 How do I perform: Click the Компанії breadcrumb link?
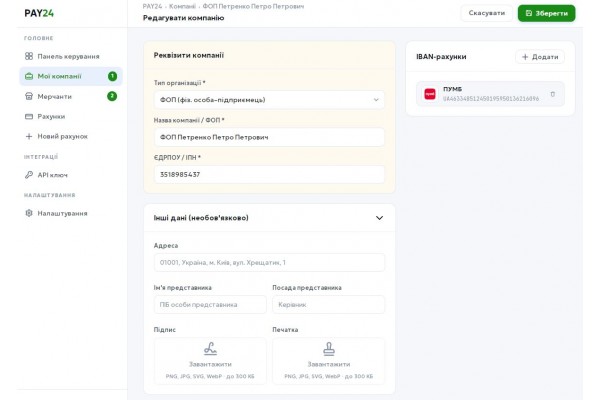pos(182,6)
